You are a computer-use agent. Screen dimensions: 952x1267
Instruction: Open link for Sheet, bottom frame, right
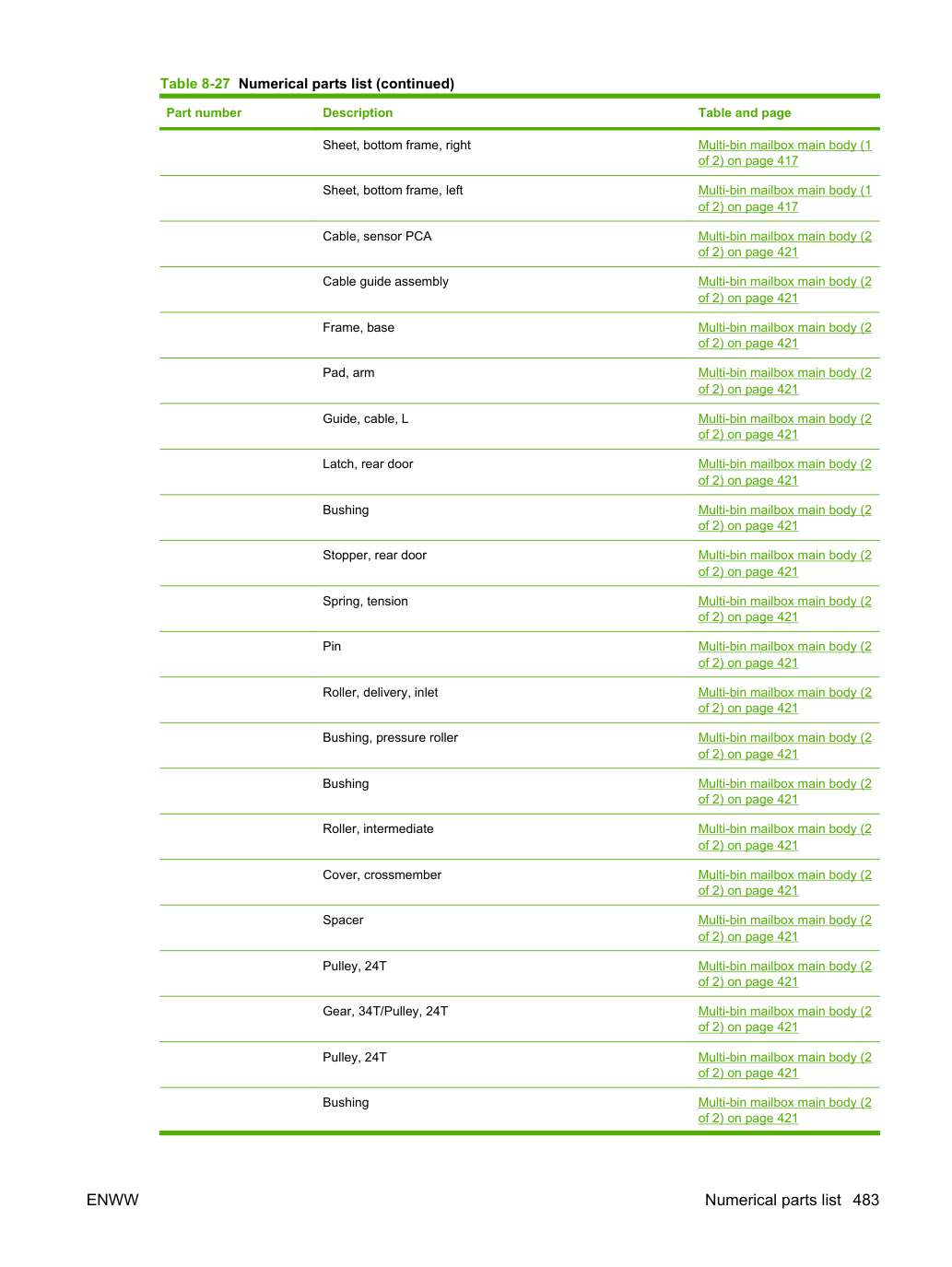coord(784,153)
